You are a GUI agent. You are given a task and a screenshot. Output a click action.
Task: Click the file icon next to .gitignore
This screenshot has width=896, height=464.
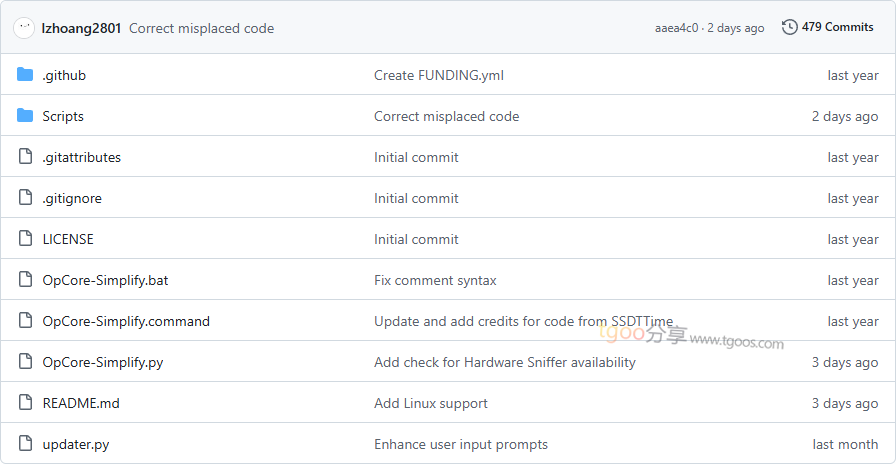(x=25, y=198)
